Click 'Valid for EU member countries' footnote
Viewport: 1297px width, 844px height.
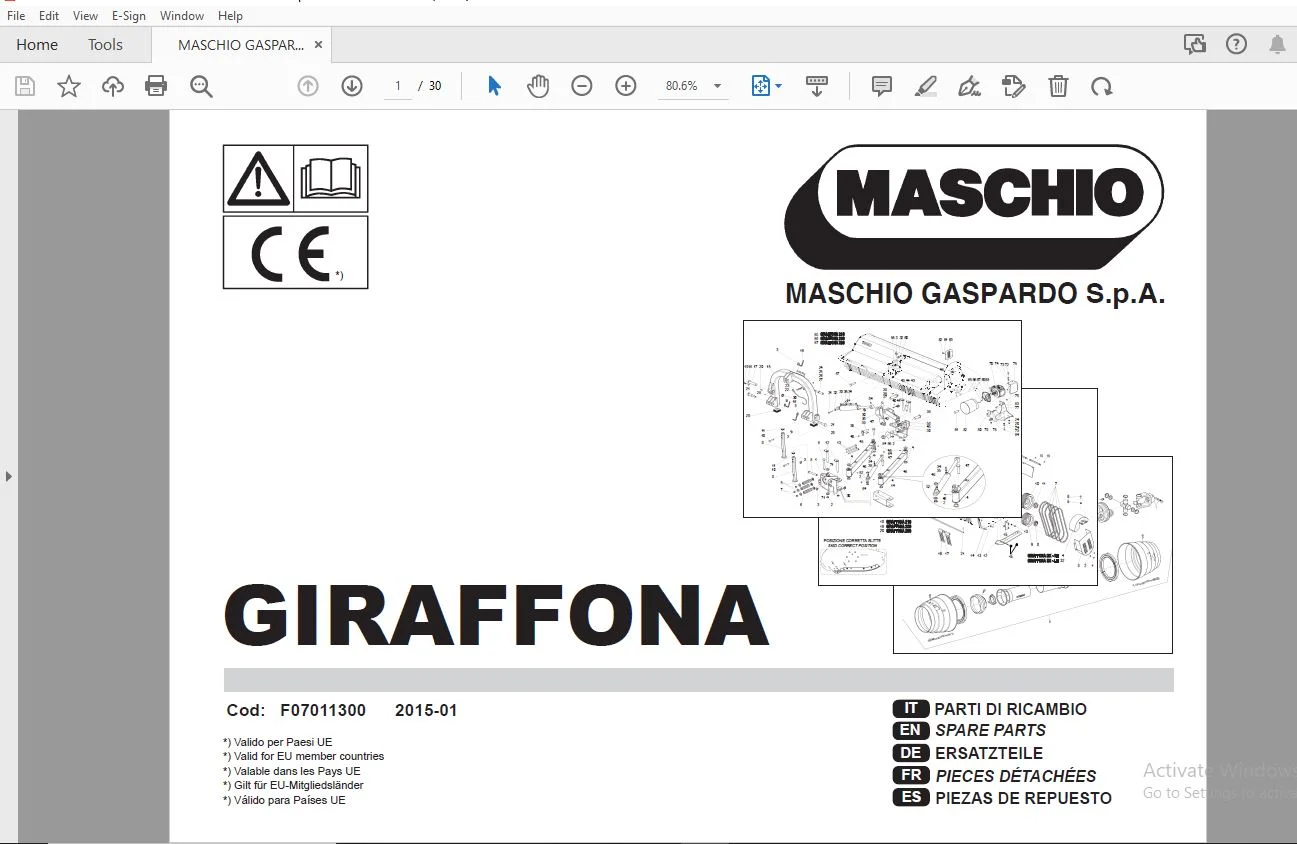tap(303, 757)
